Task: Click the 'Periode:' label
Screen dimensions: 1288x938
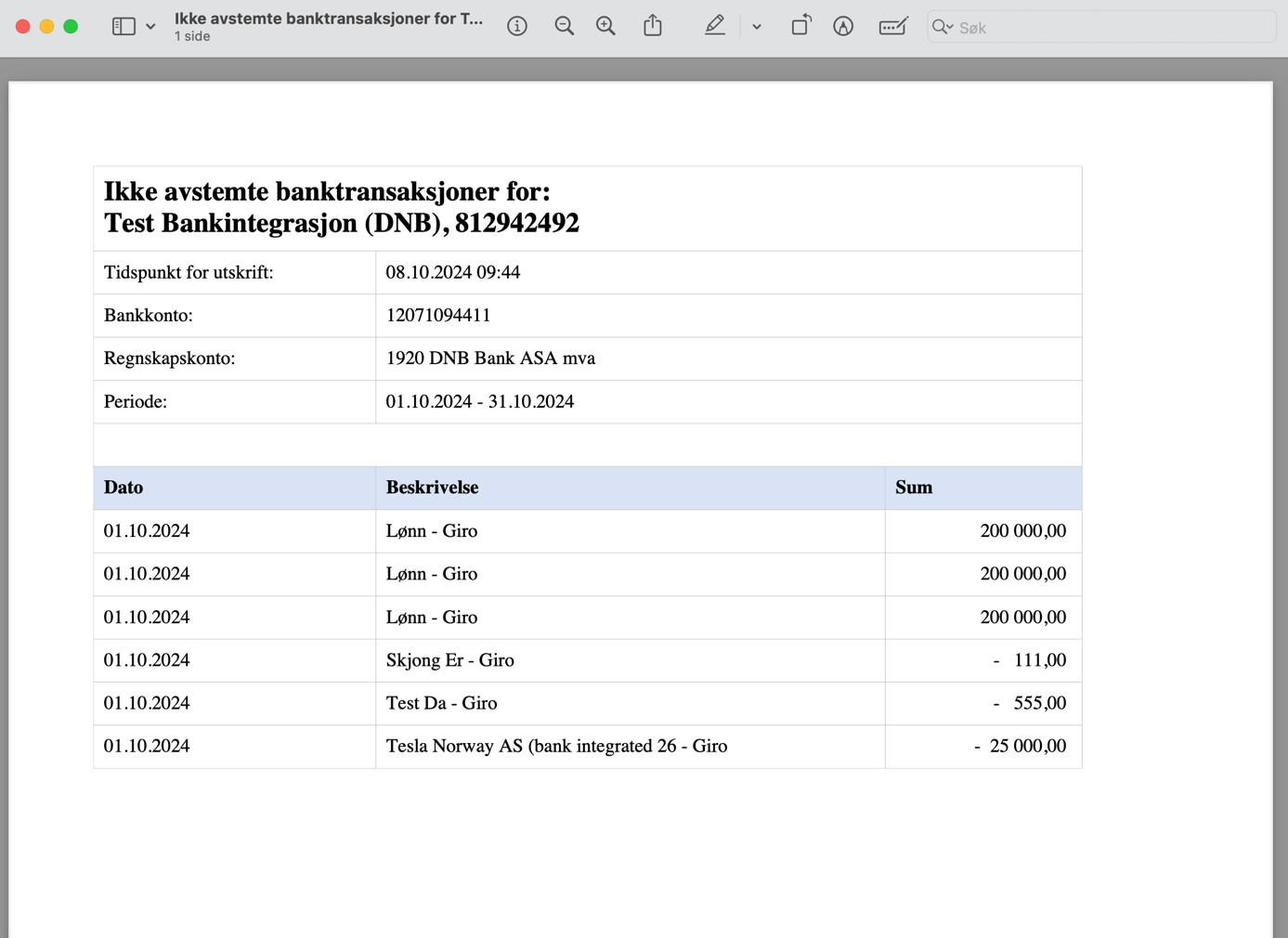Action: pos(136,401)
